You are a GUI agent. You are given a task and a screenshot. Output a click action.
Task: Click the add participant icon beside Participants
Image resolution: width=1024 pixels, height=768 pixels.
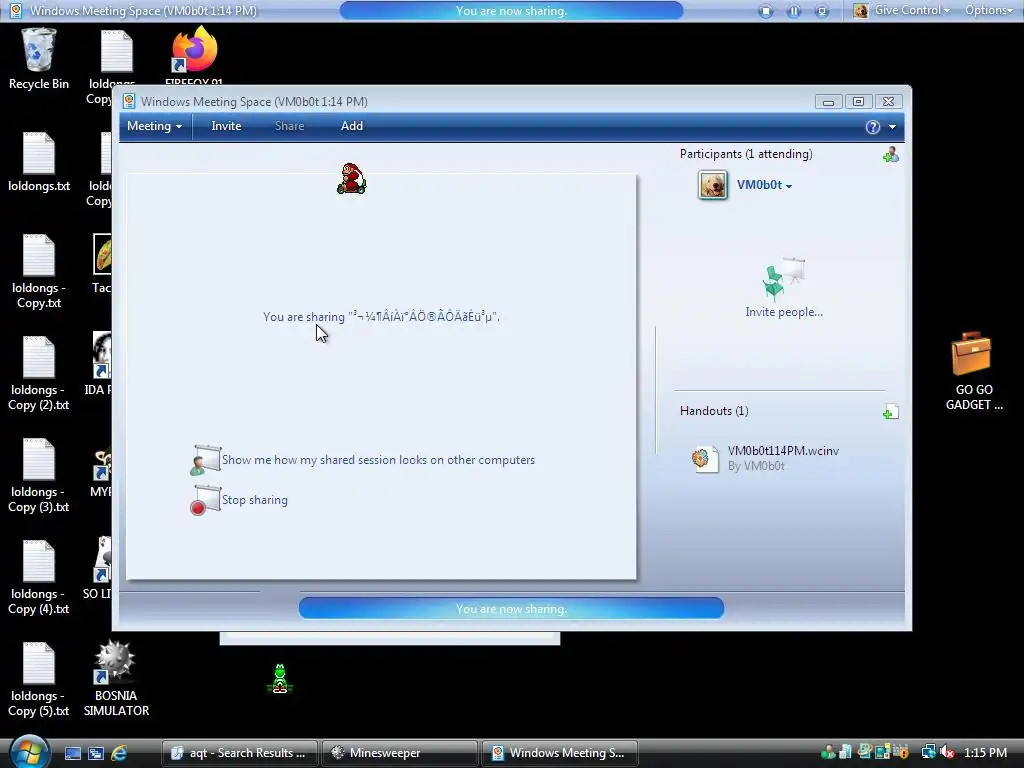click(891, 155)
